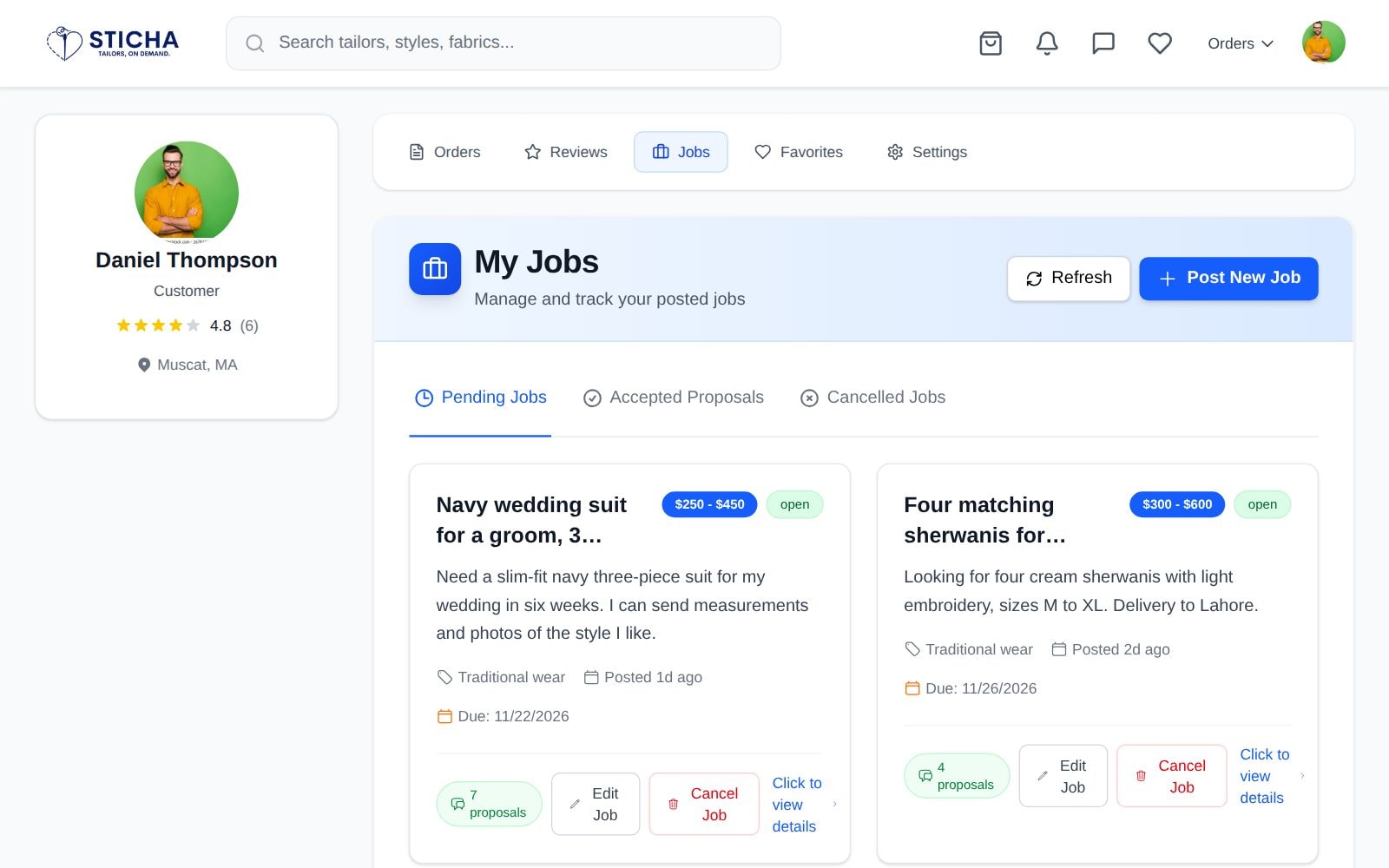Open the messages chat icon
The height and width of the screenshot is (868, 1389).
pyautogui.click(x=1103, y=43)
